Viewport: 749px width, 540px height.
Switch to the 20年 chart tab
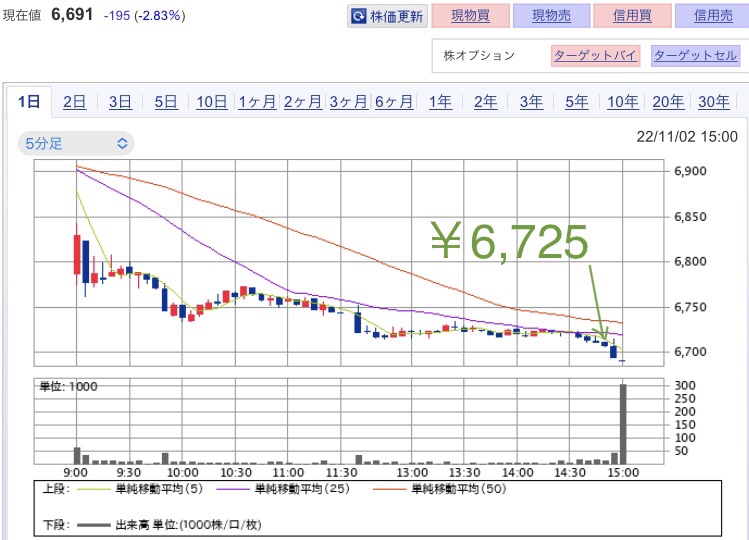pyautogui.click(x=668, y=102)
